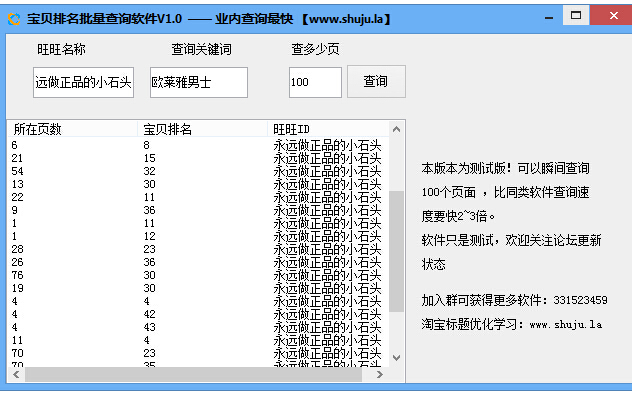Click the vertical scrollbar up arrow
Image resolution: width=632 pixels, height=393 pixels.
[x=397, y=129]
